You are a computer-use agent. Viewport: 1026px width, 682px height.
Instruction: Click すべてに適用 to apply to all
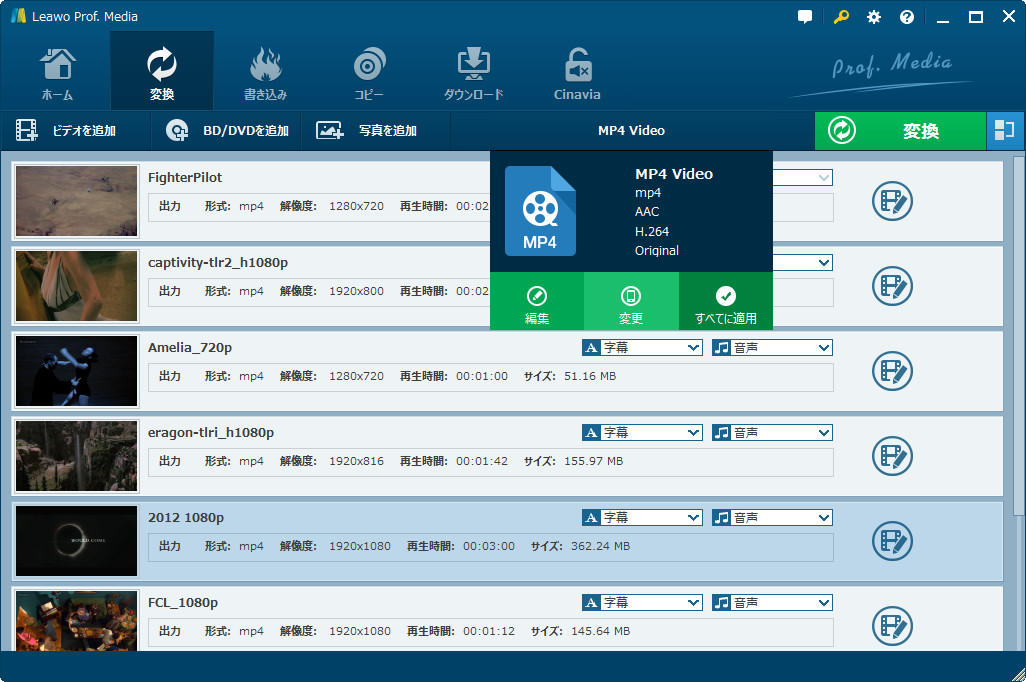point(725,304)
